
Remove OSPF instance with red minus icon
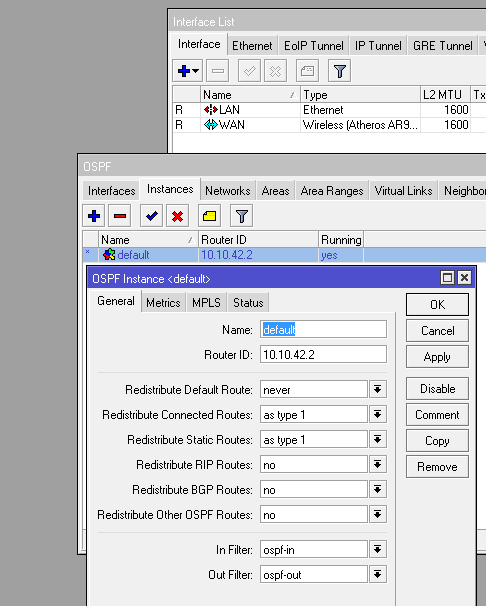coord(120,216)
